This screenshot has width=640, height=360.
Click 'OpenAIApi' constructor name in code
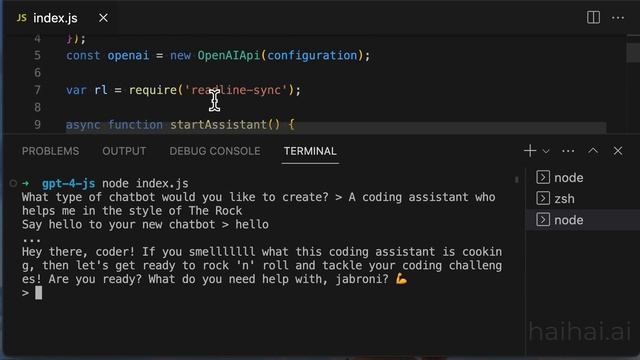(x=229, y=56)
